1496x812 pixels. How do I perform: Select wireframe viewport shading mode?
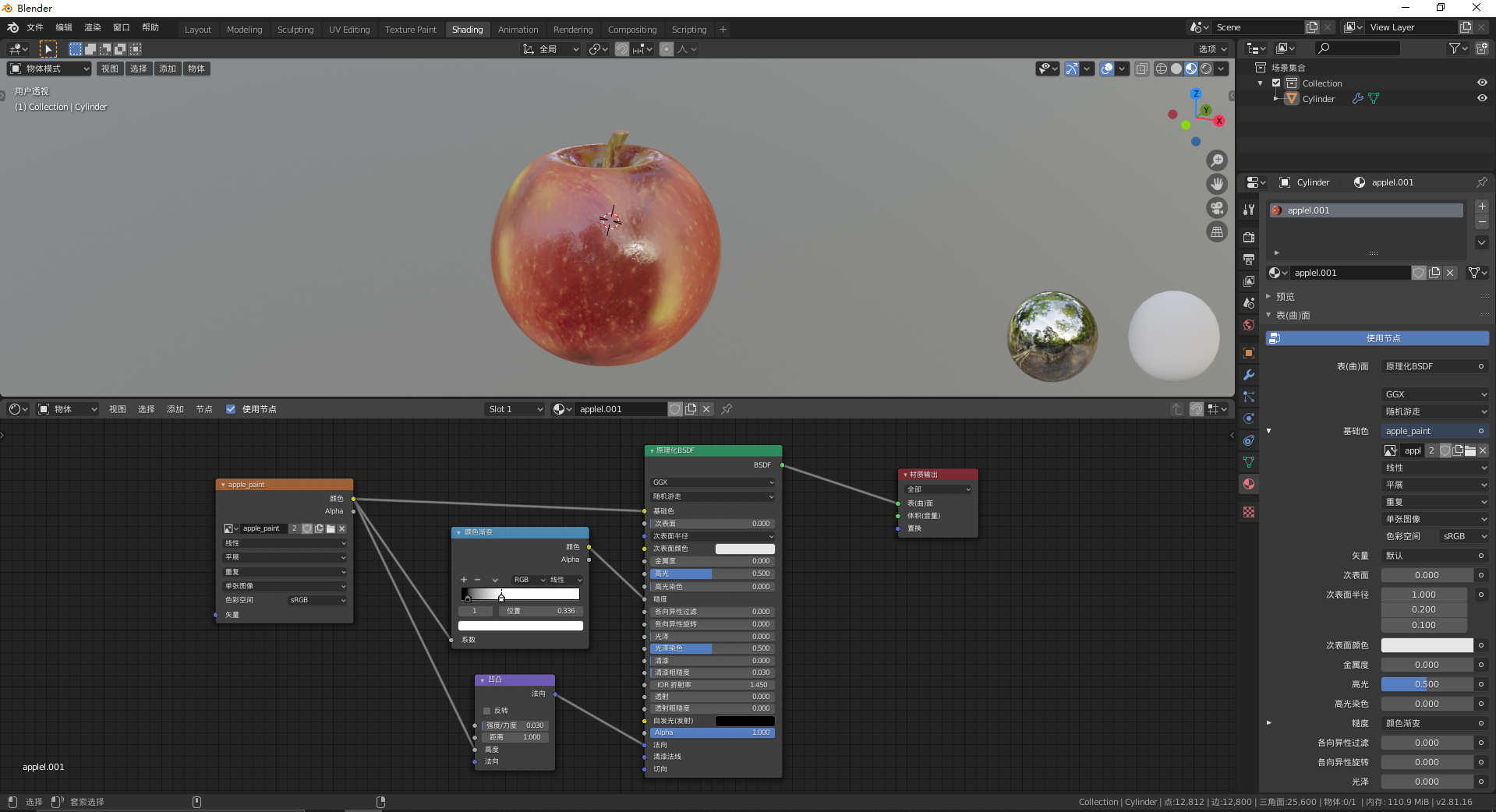1162,69
